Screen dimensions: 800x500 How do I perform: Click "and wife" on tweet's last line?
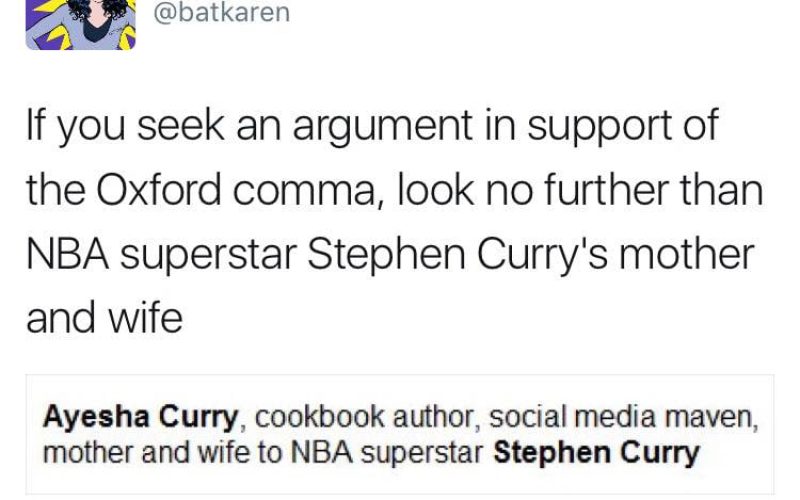tap(104, 318)
